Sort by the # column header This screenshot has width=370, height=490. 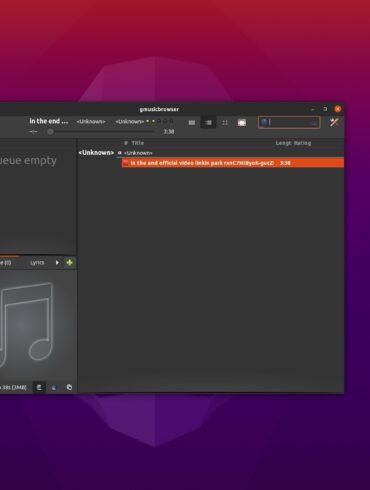126,143
